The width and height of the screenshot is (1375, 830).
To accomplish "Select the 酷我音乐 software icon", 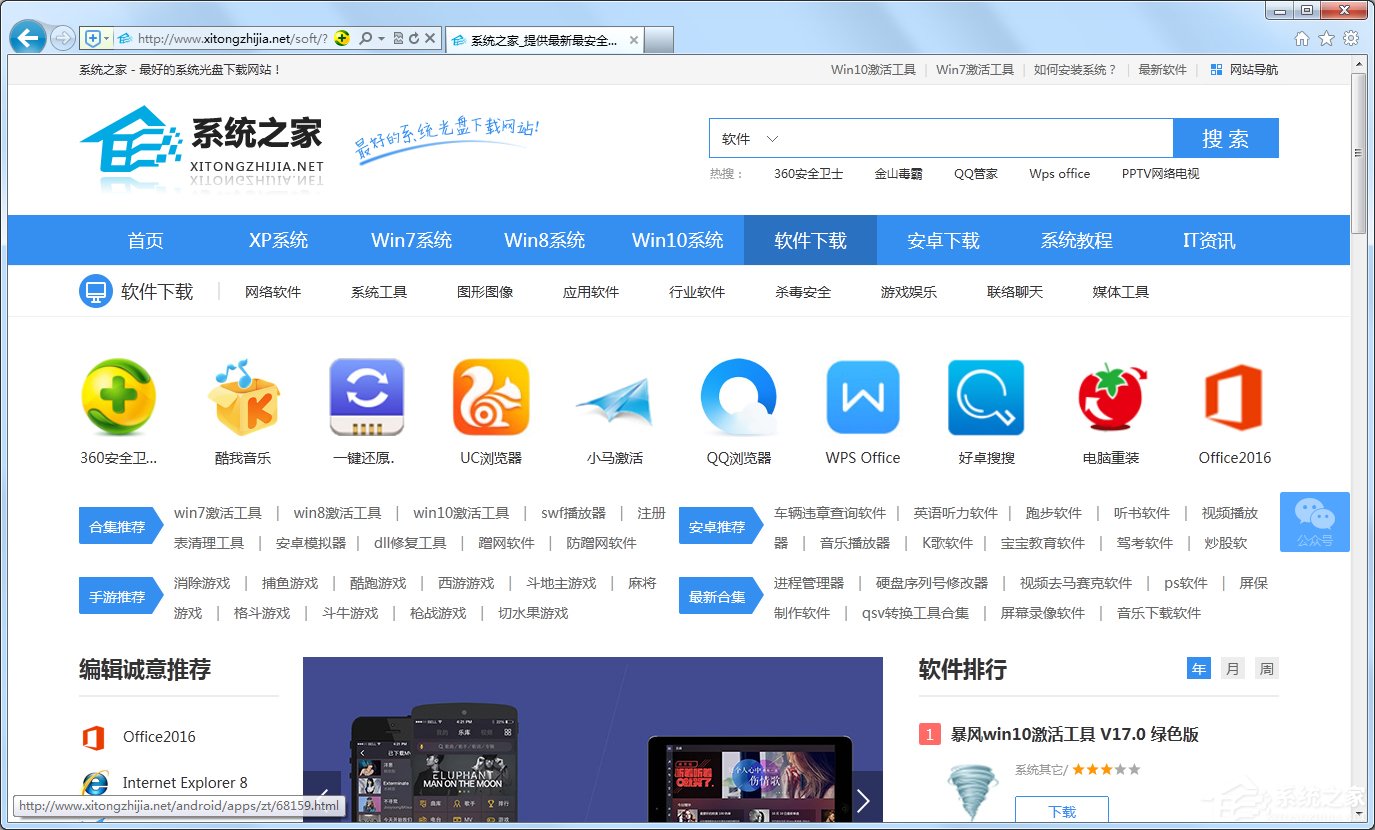I will pyautogui.click(x=242, y=397).
